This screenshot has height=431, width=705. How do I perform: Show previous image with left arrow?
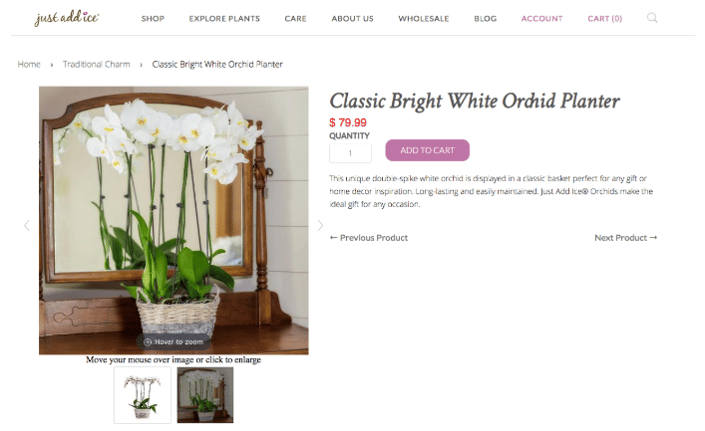27,225
